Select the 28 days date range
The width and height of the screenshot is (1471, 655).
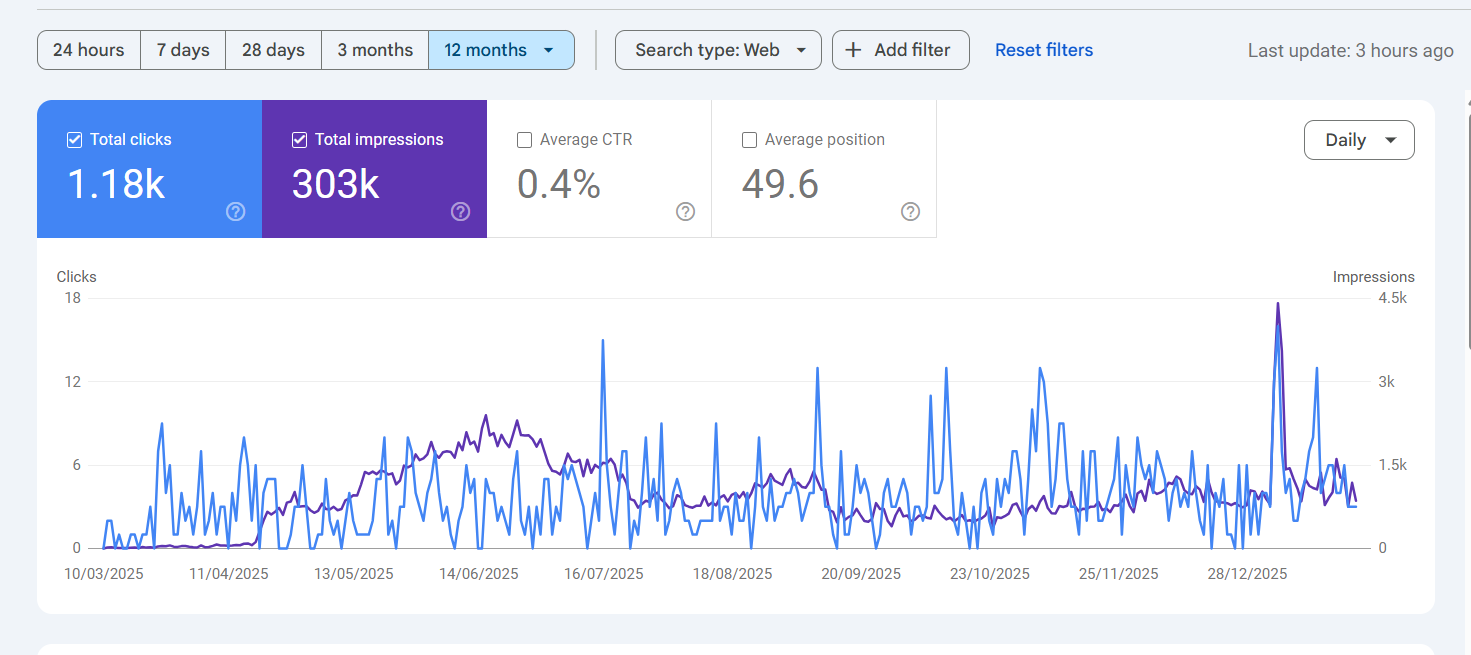click(273, 50)
